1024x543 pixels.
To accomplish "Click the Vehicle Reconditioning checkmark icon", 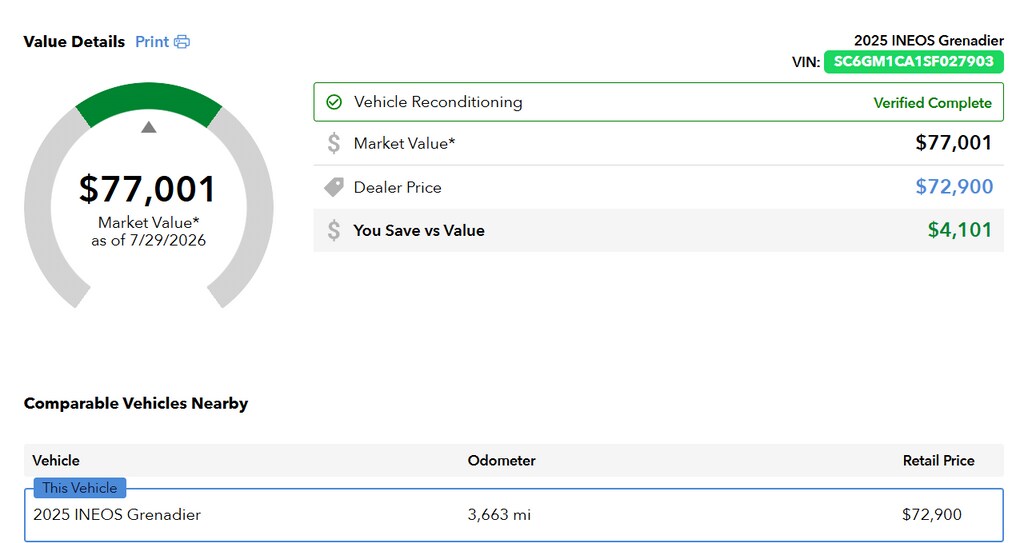I will (334, 102).
